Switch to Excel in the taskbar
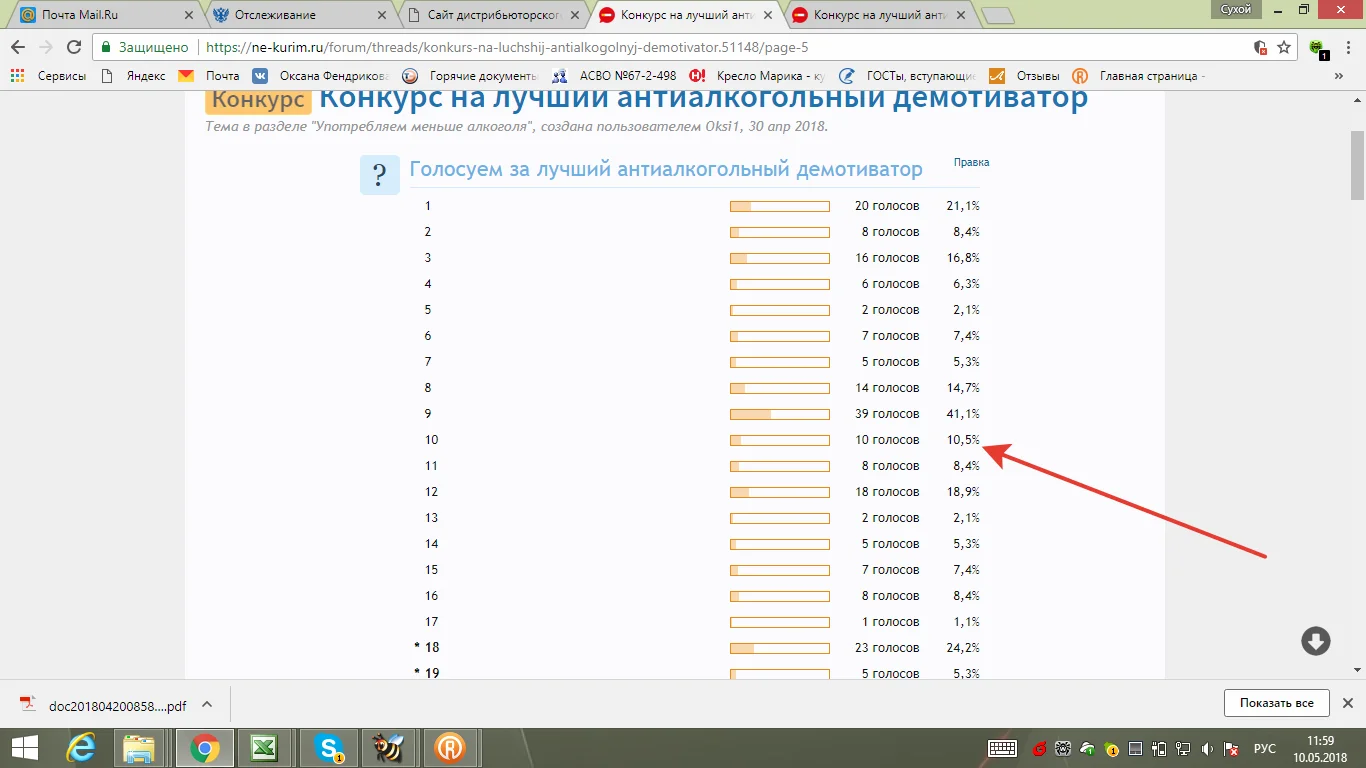Viewport: 1366px width, 768px height. pos(265,747)
